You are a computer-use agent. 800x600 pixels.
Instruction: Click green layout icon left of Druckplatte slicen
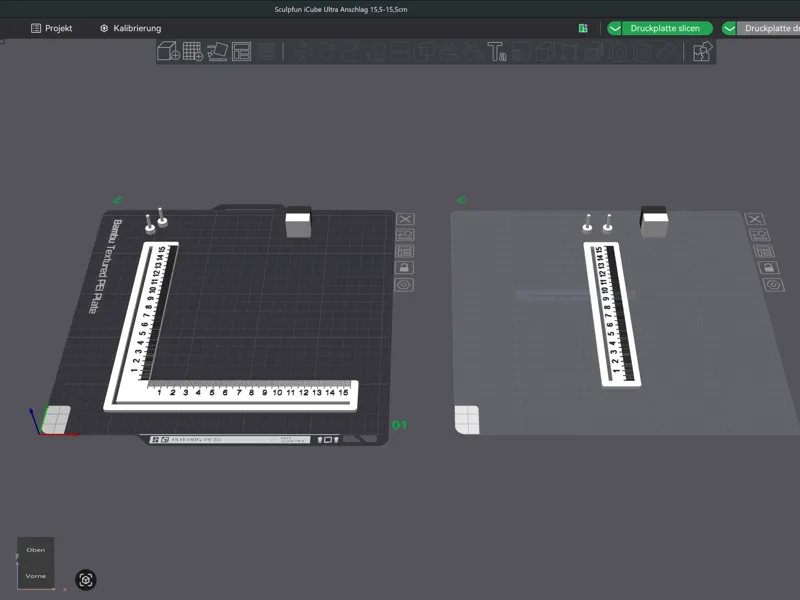[x=583, y=29]
